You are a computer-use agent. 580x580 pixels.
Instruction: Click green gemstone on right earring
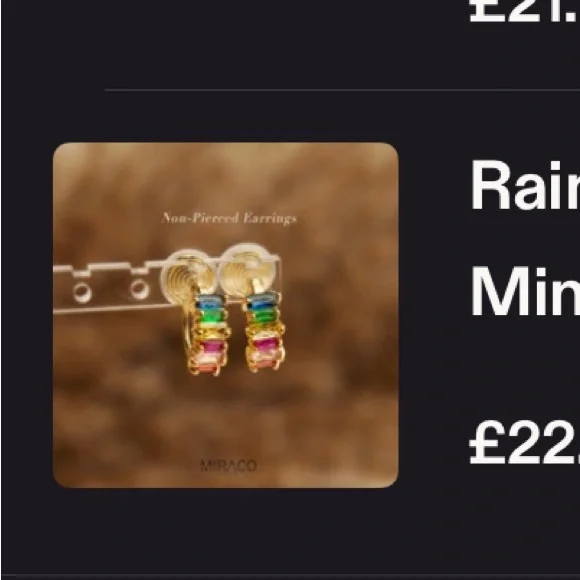pos(264,317)
